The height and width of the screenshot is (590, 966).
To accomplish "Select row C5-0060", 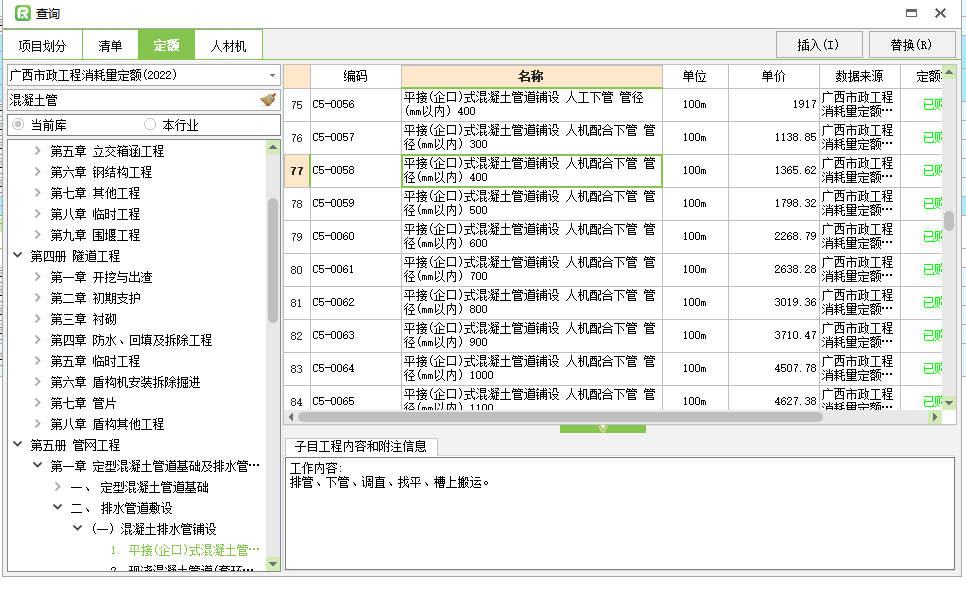I will [613, 236].
